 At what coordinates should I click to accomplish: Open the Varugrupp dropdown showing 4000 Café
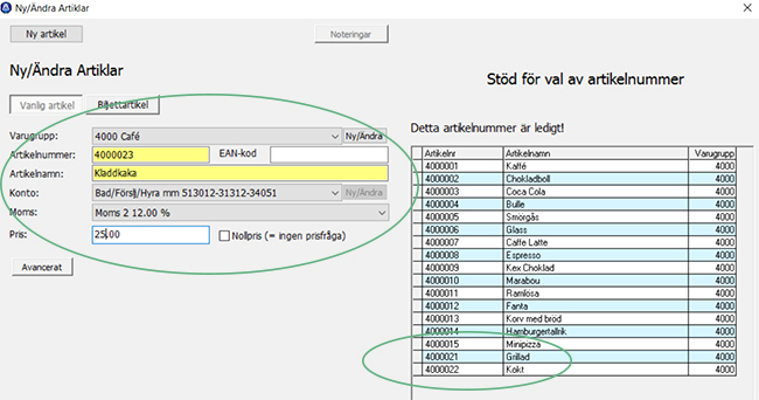[217, 136]
